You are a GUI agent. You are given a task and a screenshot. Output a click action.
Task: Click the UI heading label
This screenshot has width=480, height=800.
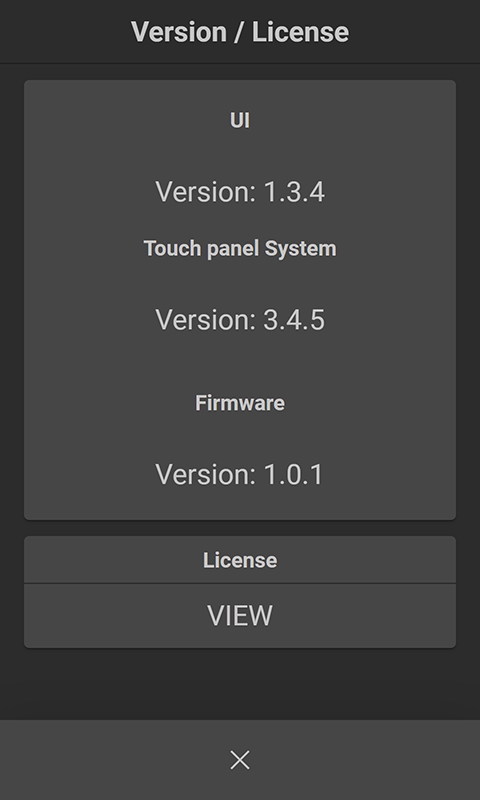pos(240,120)
